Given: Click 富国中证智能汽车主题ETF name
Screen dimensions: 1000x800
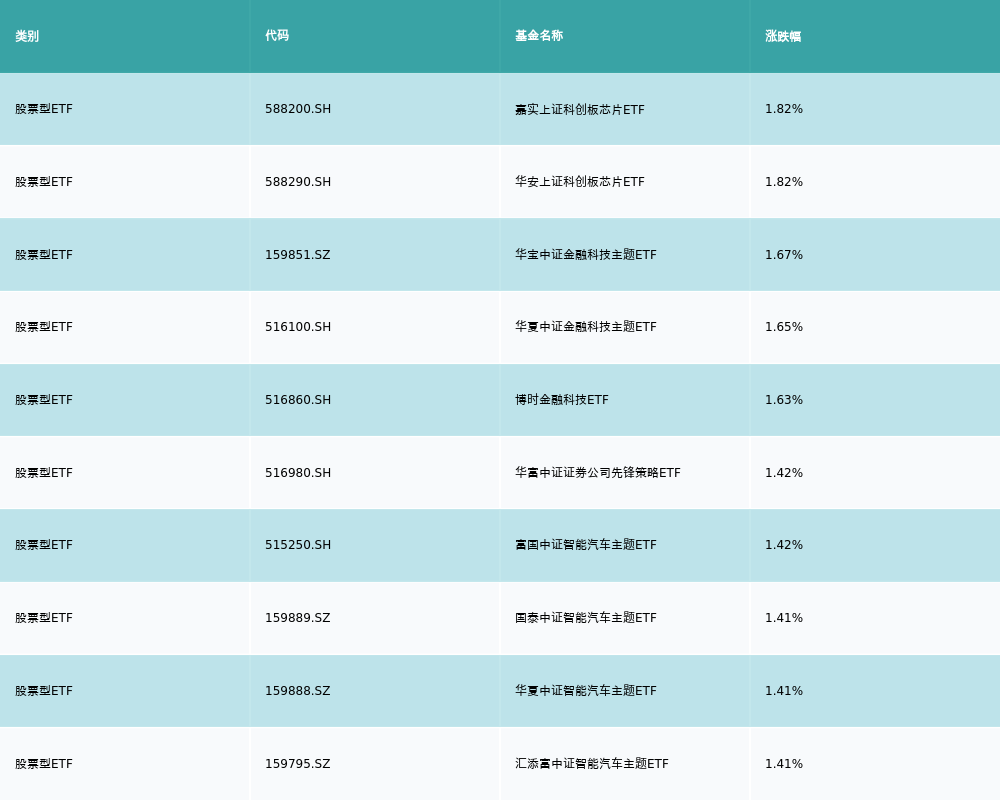Looking at the screenshot, I should (x=586, y=545).
